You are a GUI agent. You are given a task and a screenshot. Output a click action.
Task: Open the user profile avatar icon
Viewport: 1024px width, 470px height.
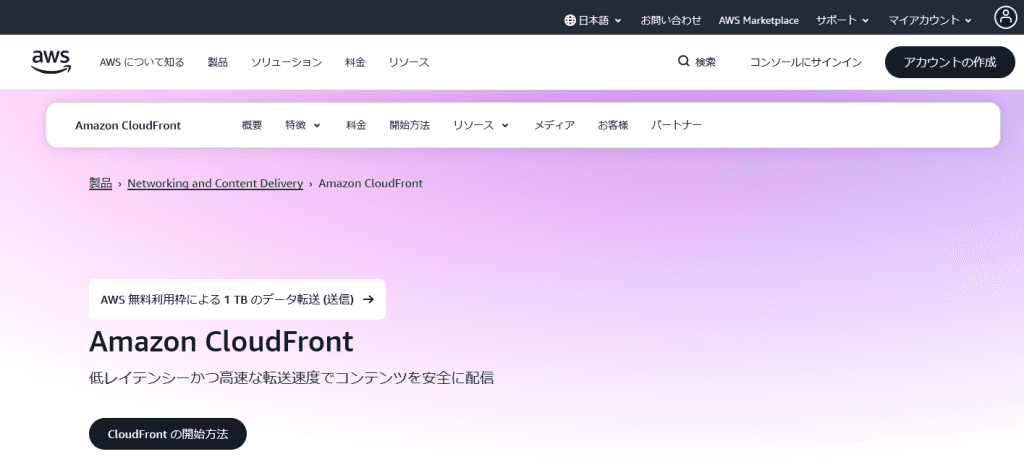pyautogui.click(x=1005, y=18)
